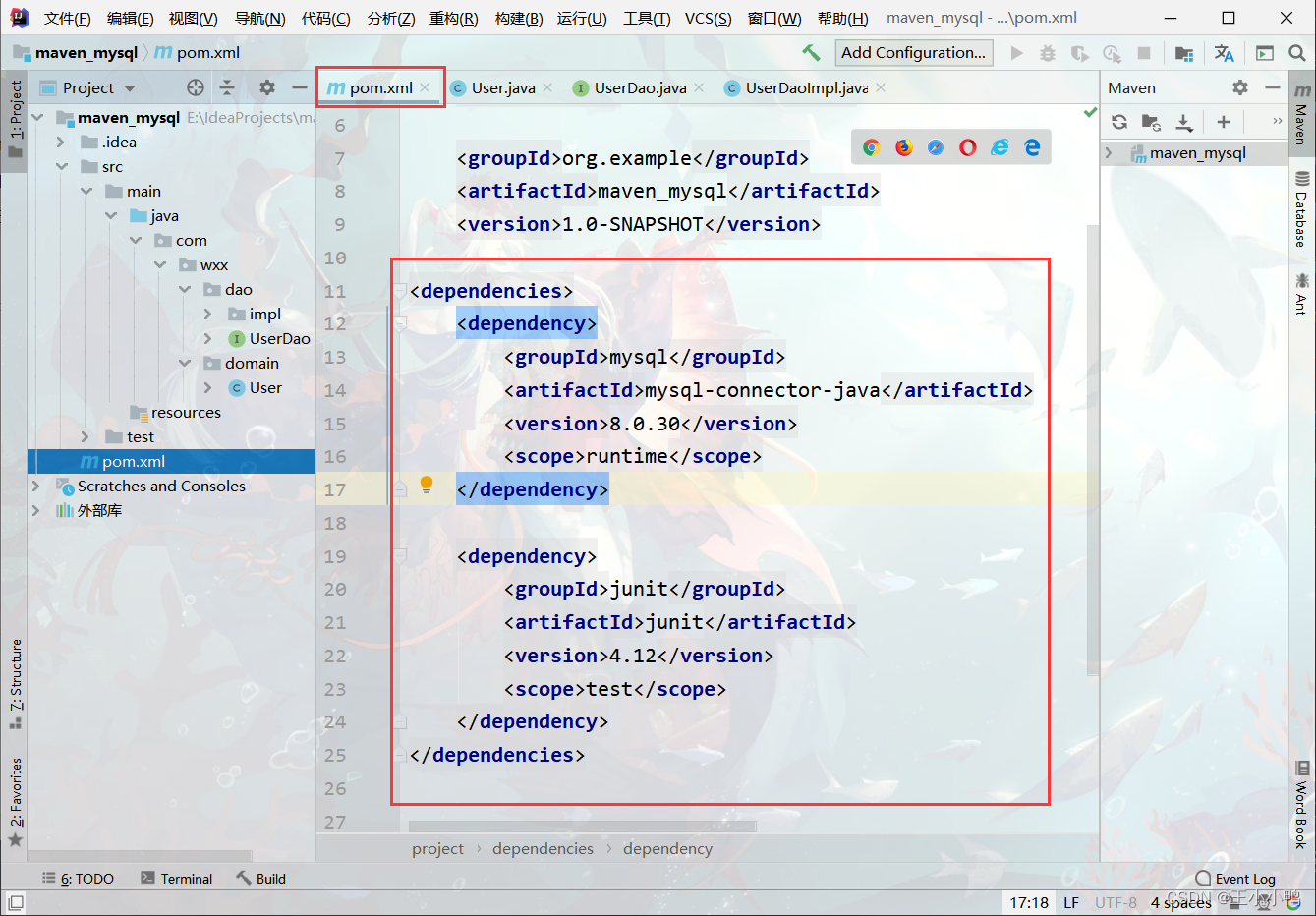Collapse the domain package in tree
Image resolution: width=1316 pixels, height=916 pixels.
pos(185,363)
